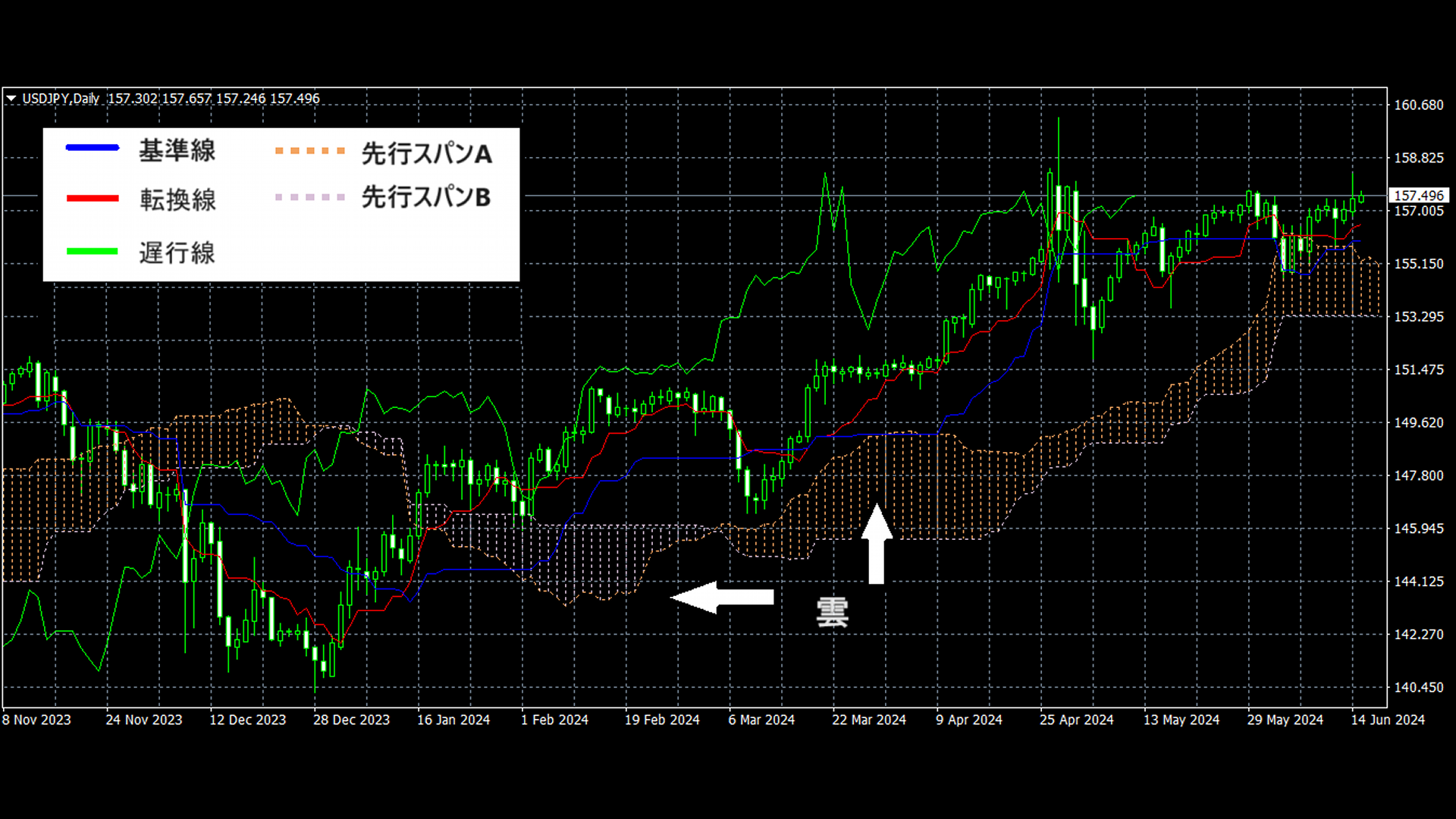This screenshot has width=1456, height=819.
Task: Click the 8 Nov 2023 date label
Action: click(x=36, y=720)
